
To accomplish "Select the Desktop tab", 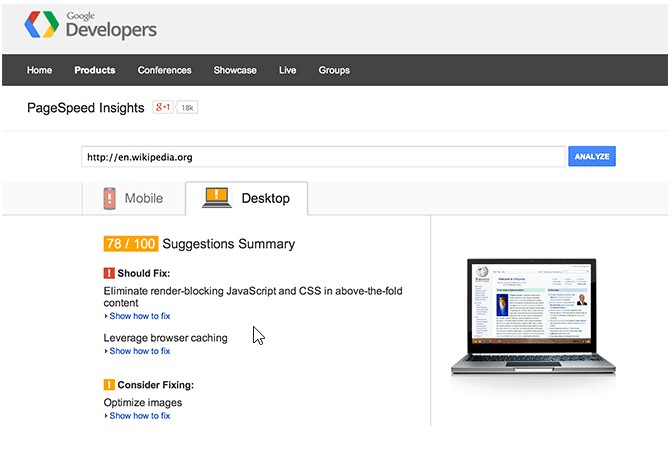I will pyautogui.click(x=247, y=198).
